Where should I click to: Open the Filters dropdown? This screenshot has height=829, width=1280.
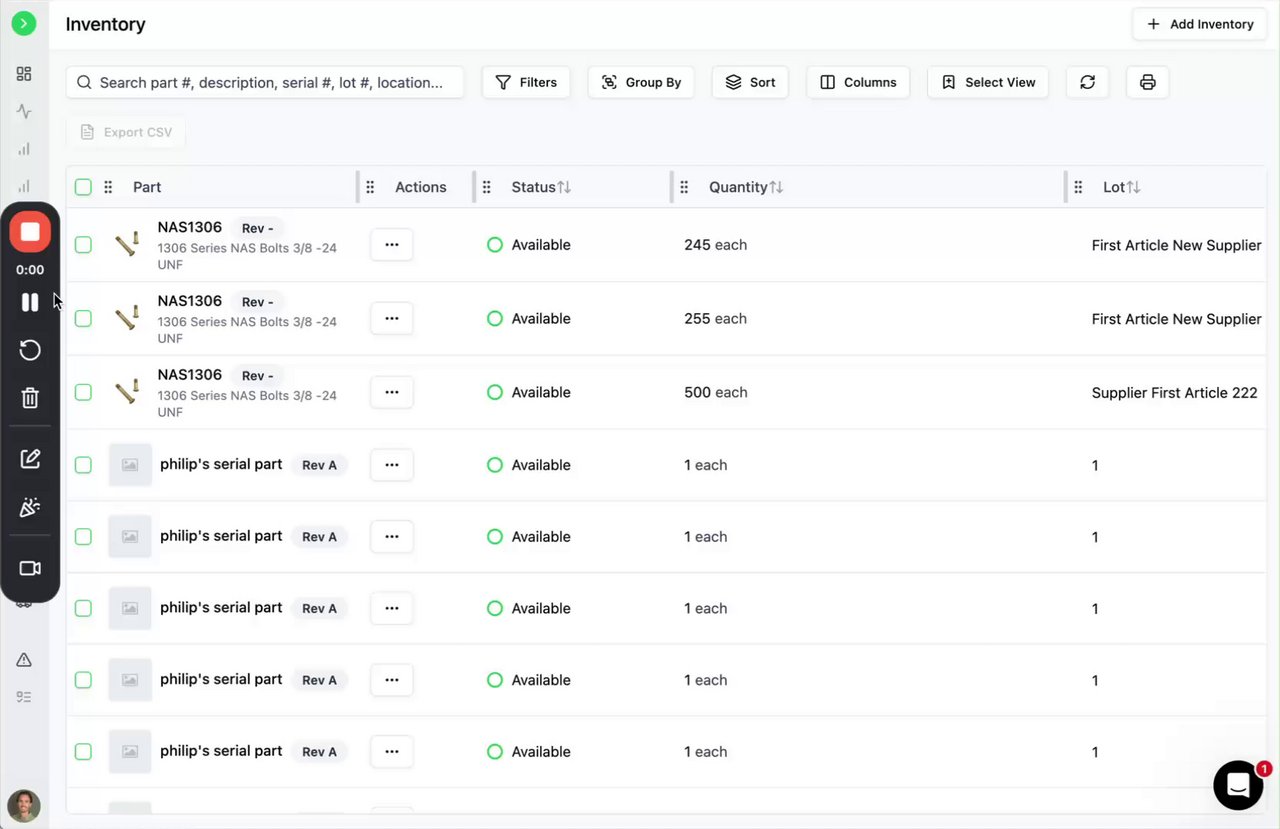pyautogui.click(x=526, y=82)
